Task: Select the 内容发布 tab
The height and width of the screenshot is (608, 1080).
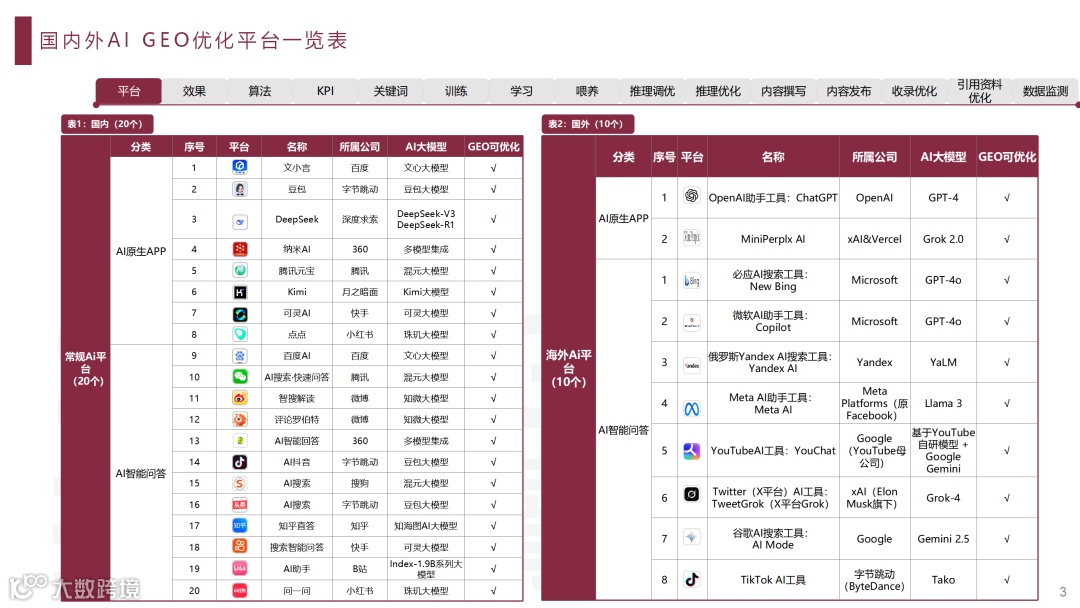Action: click(x=849, y=91)
